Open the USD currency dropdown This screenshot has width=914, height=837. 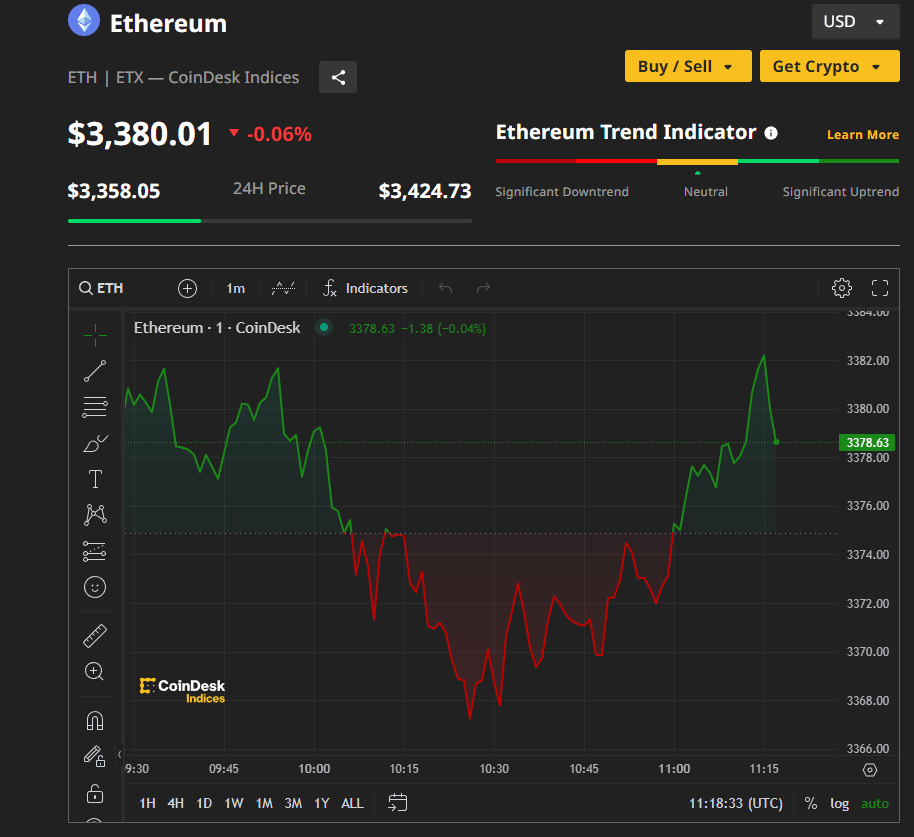pos(855,22)
